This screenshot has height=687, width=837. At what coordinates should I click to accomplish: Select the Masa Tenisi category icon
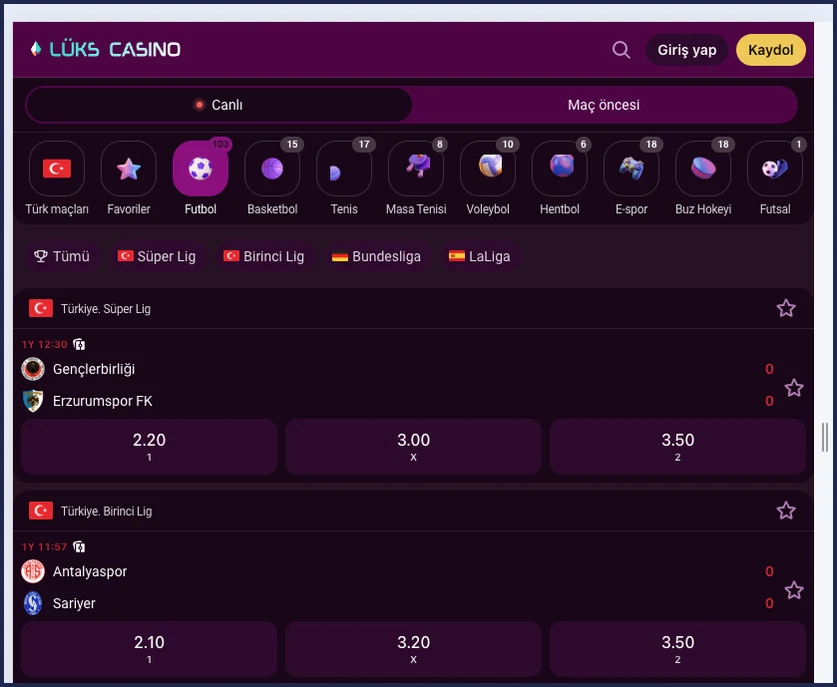point(416,169)
